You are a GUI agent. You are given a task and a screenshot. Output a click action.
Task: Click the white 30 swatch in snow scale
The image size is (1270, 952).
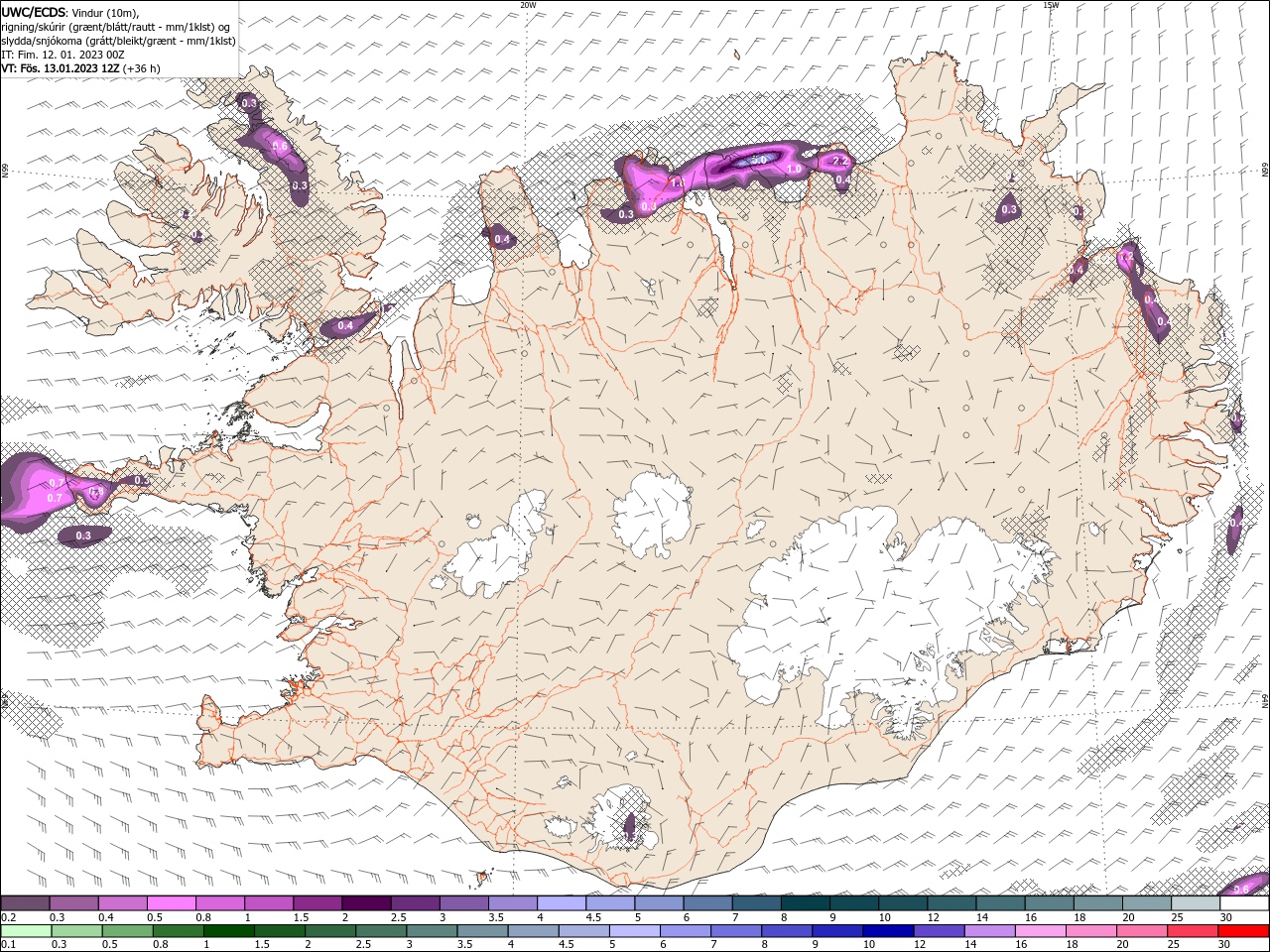[1244, 903]
